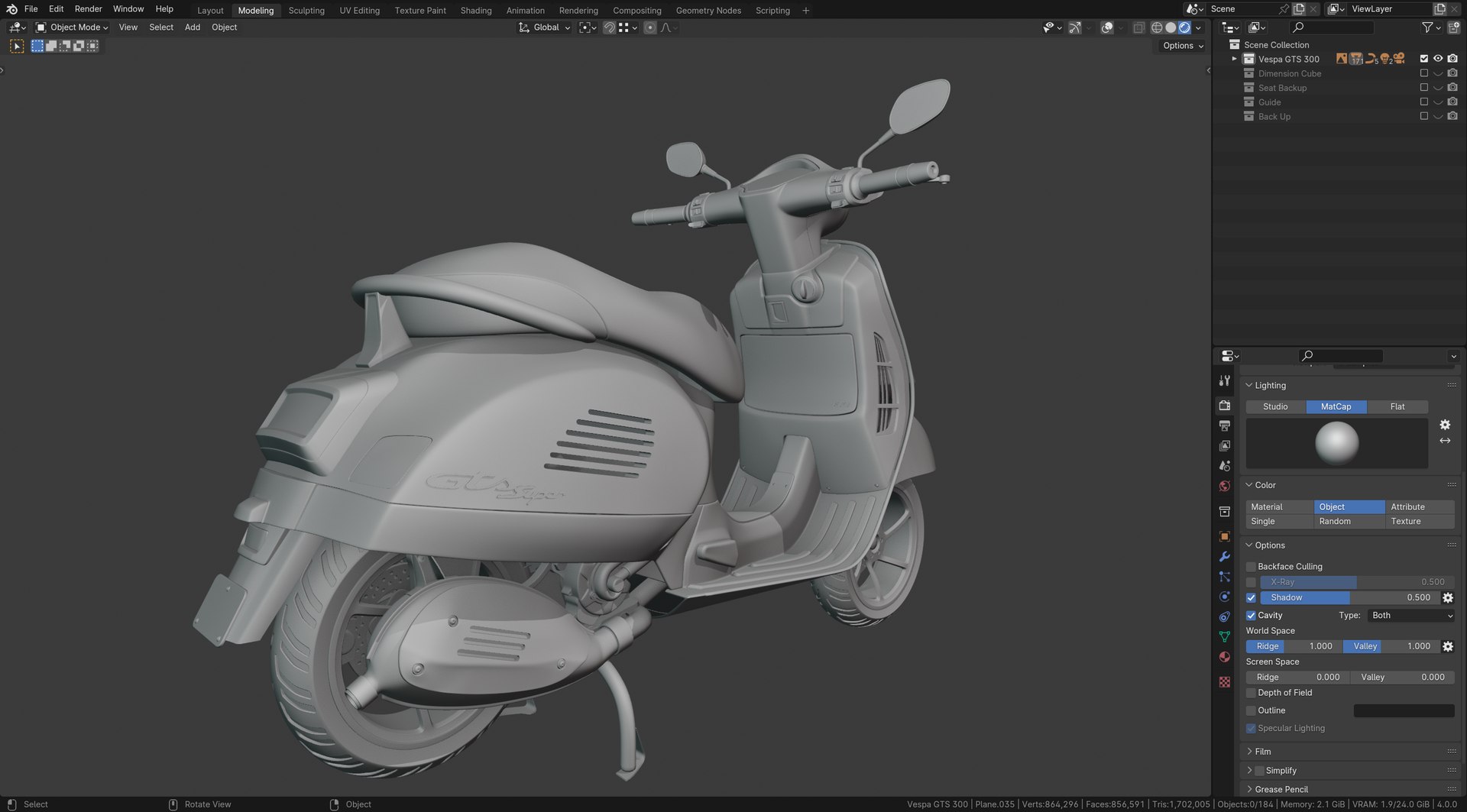Open the Particles properties tab

1225,577
